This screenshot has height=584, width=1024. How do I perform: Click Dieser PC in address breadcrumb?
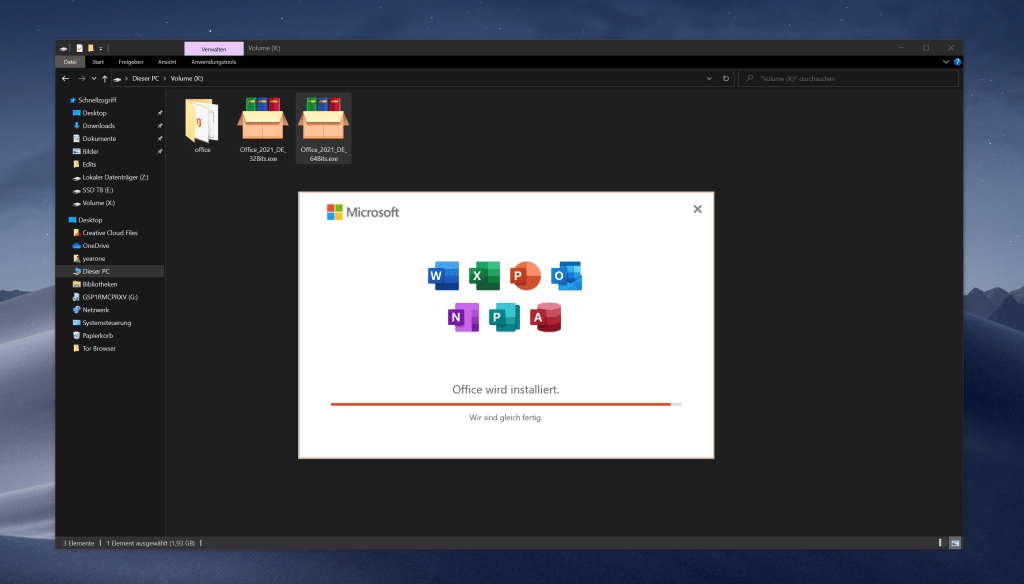(x=146, y=78)
